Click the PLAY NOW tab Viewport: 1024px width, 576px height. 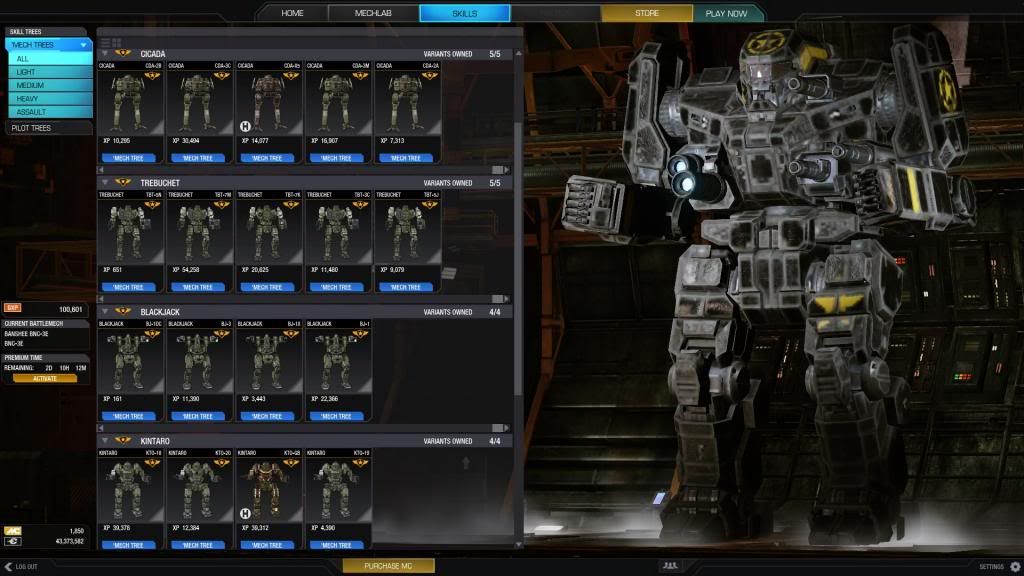tap(727, 13)
